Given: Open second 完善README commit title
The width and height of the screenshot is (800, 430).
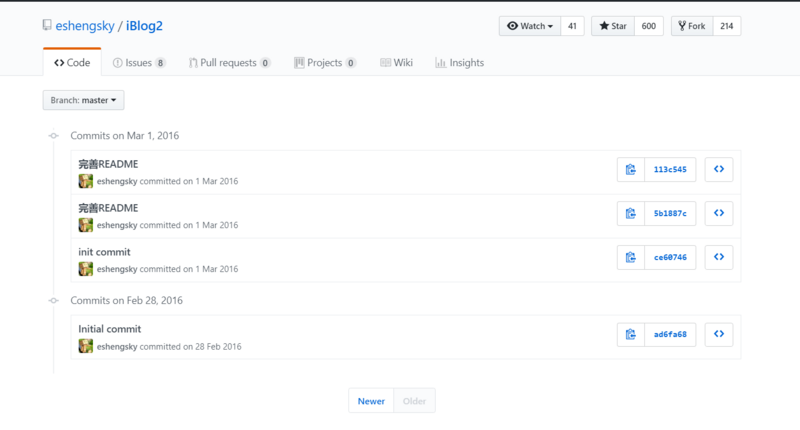Looking at the screenshot, I should [x=108, y=208].
